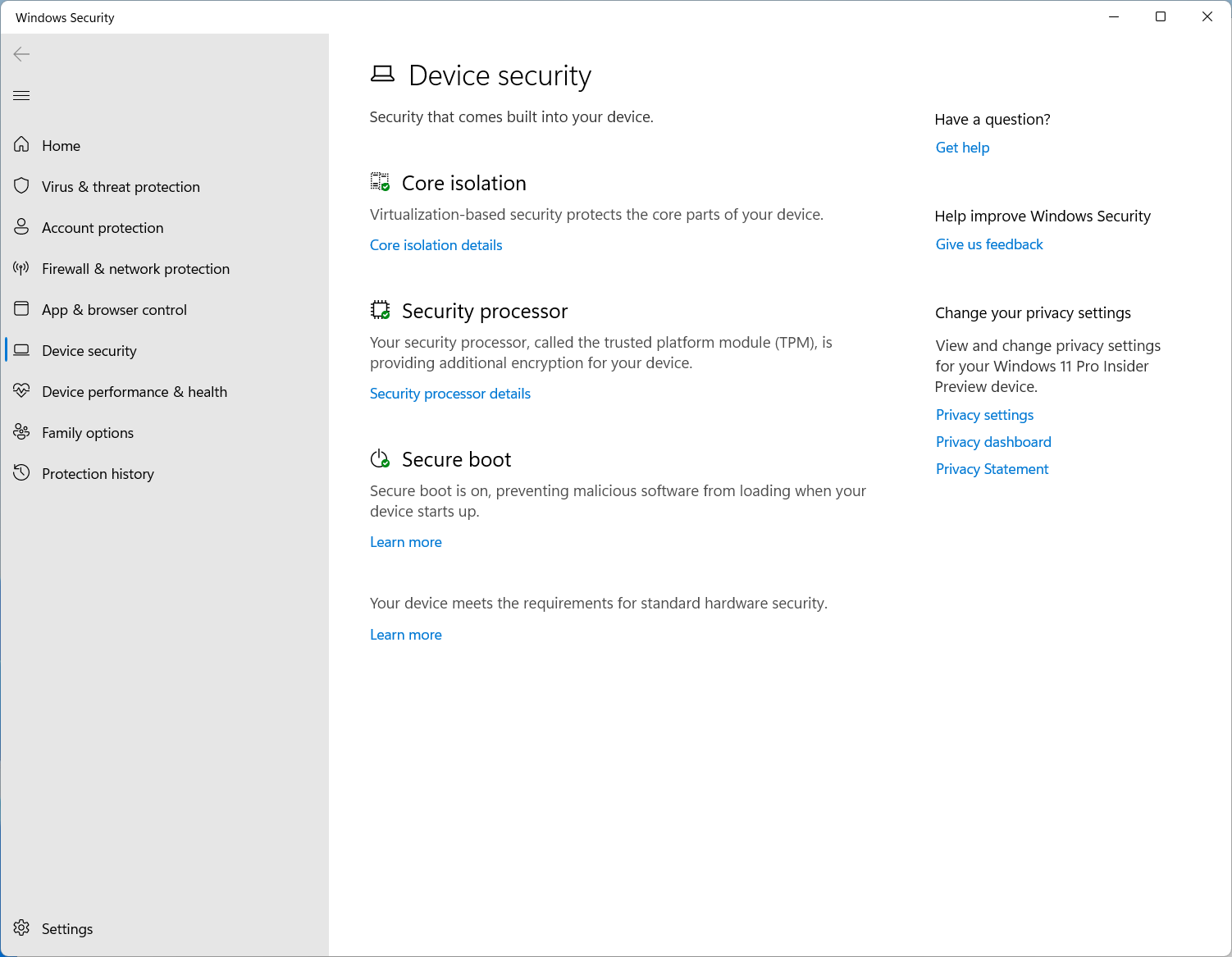The image size is (1232, 957).
Task: Click the Settings gear icon
Action: tap(22, 928)
